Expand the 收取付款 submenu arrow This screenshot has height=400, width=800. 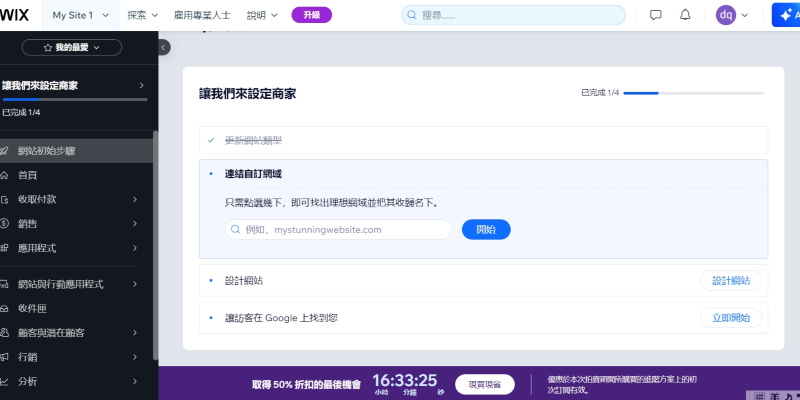135,199
